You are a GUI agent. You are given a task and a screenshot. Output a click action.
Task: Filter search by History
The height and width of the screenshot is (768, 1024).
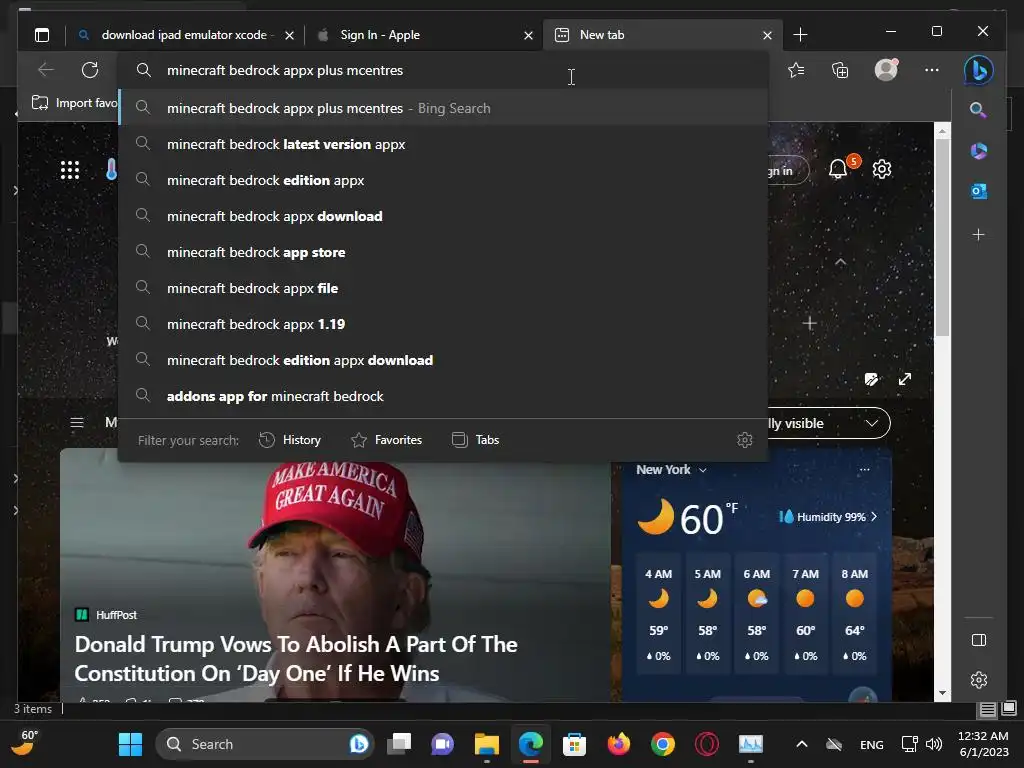(291, 440)
